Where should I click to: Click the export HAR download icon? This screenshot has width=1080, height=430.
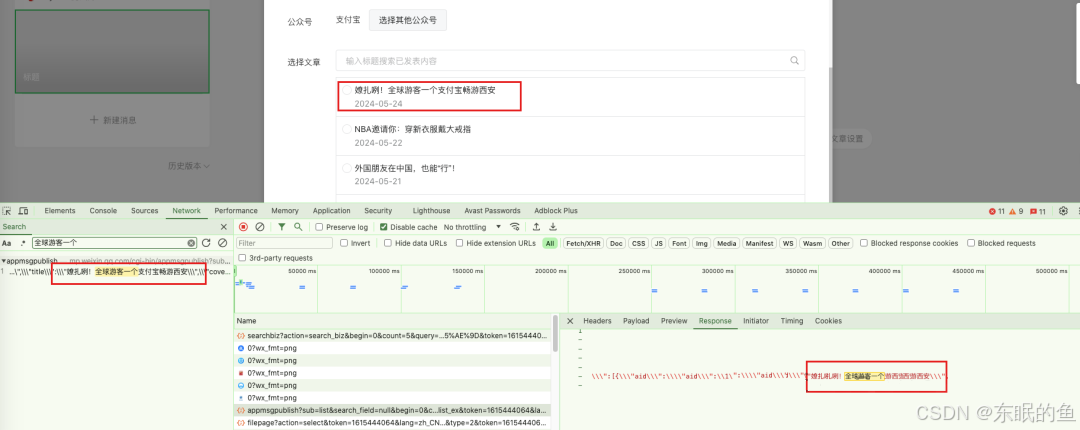coord(552,227)
